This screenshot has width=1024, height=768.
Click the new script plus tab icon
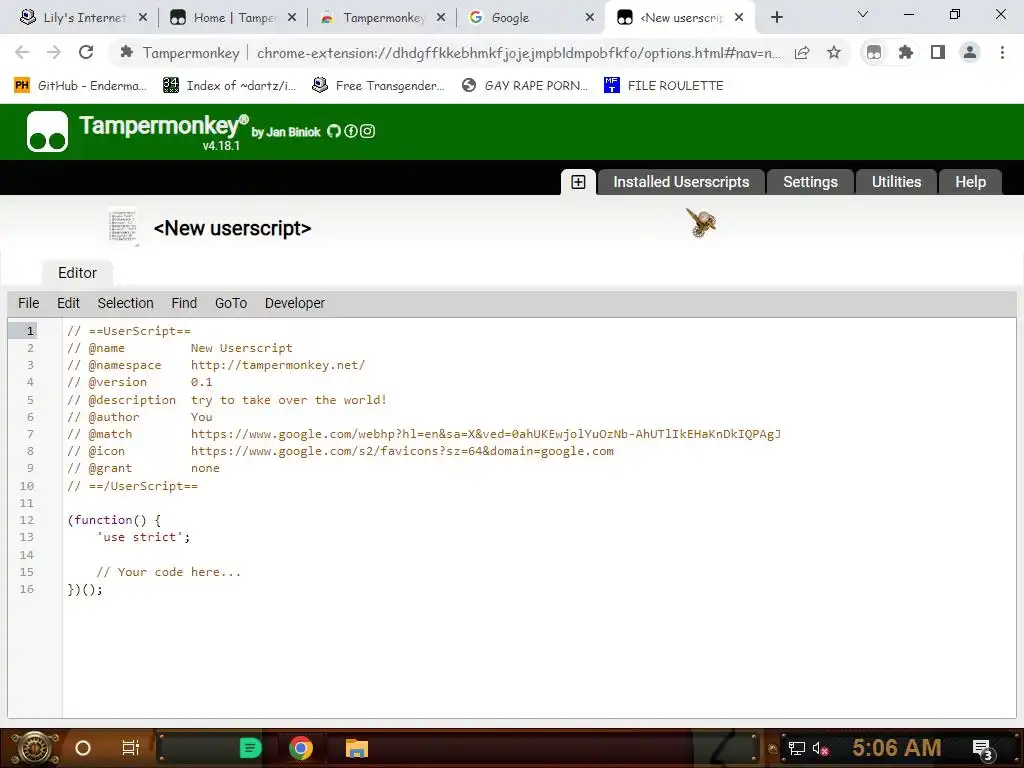(578, 182)
